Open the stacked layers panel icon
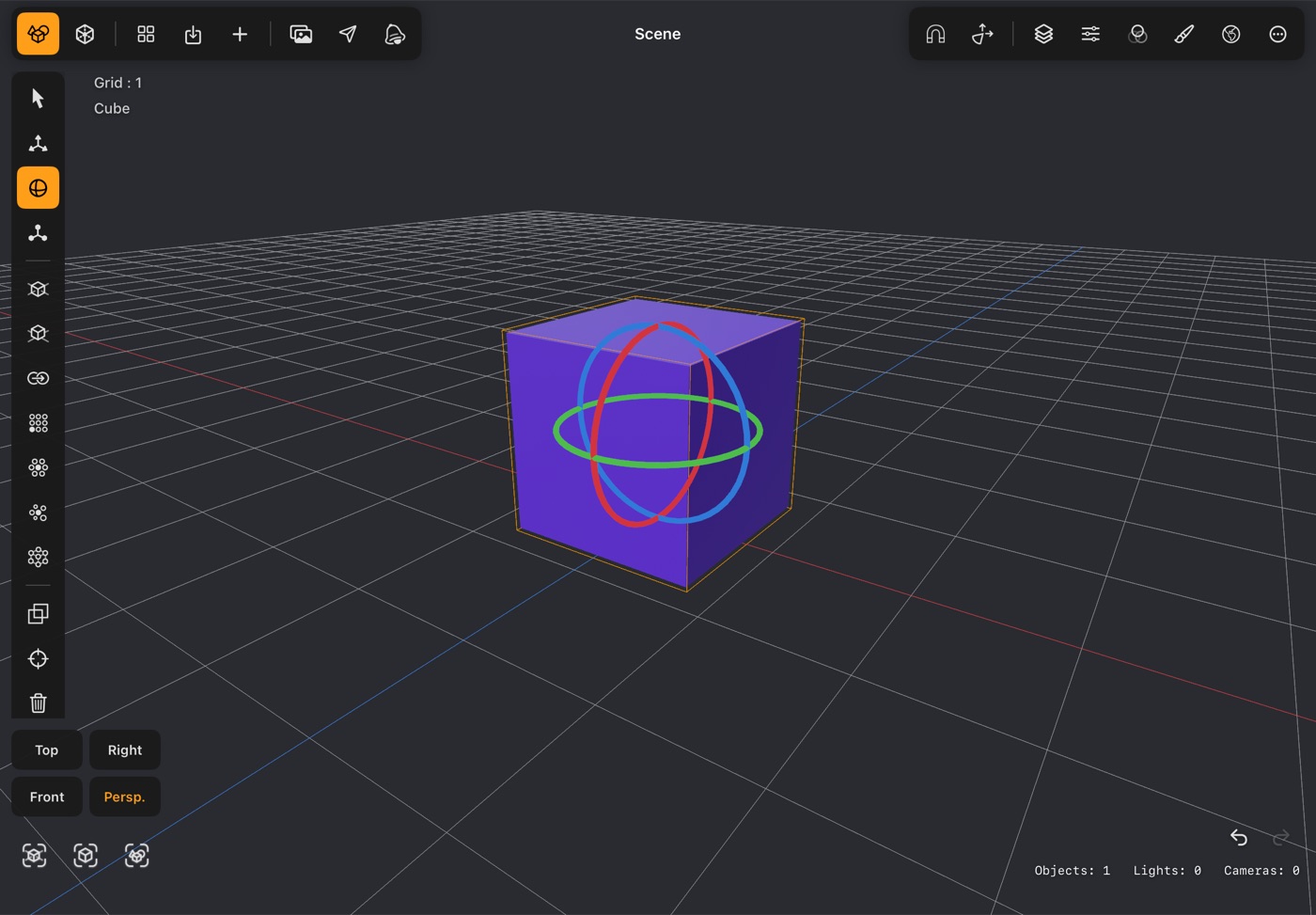The image size is (1316, 915). coord(1043,34)
